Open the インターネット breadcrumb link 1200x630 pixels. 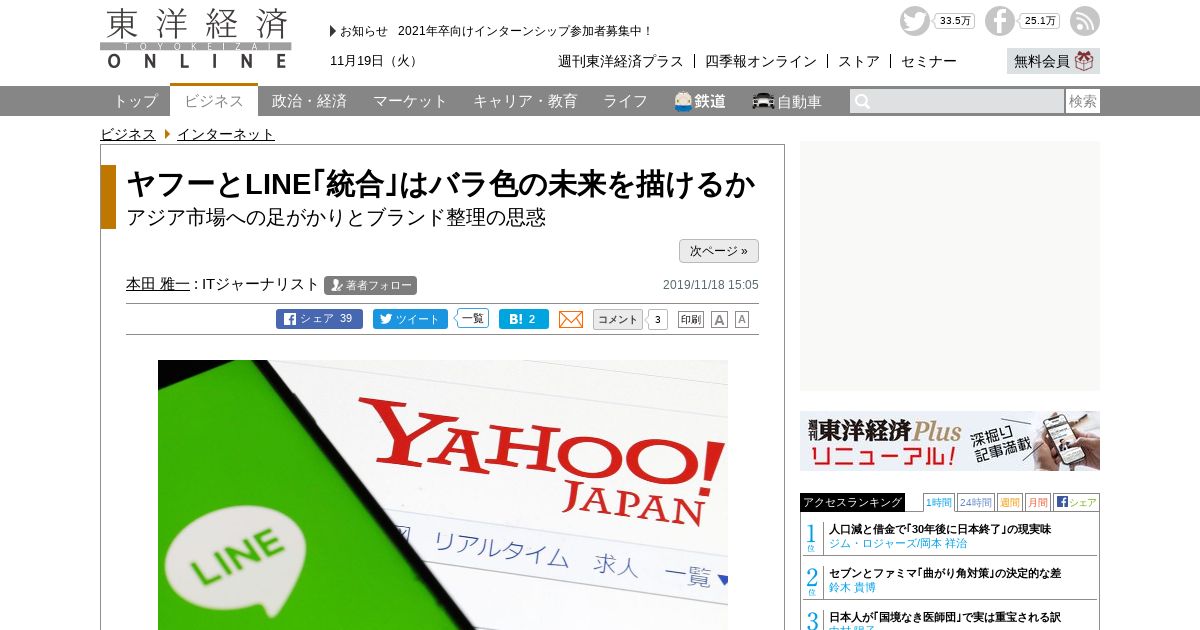pyautogui.click(x=226, y=134)
